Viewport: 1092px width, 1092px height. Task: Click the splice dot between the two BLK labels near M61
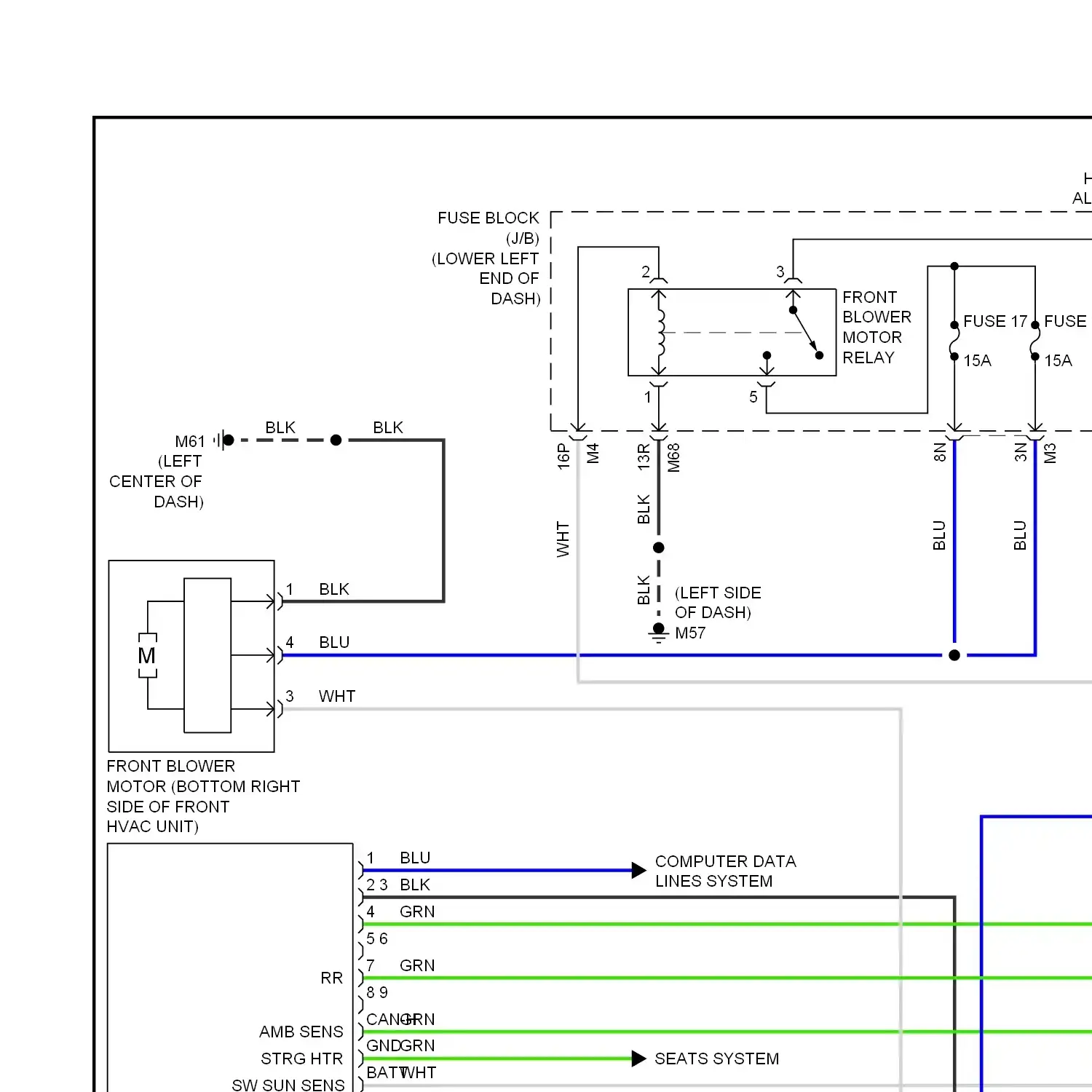pyautogui.click(x=336, y=440)
